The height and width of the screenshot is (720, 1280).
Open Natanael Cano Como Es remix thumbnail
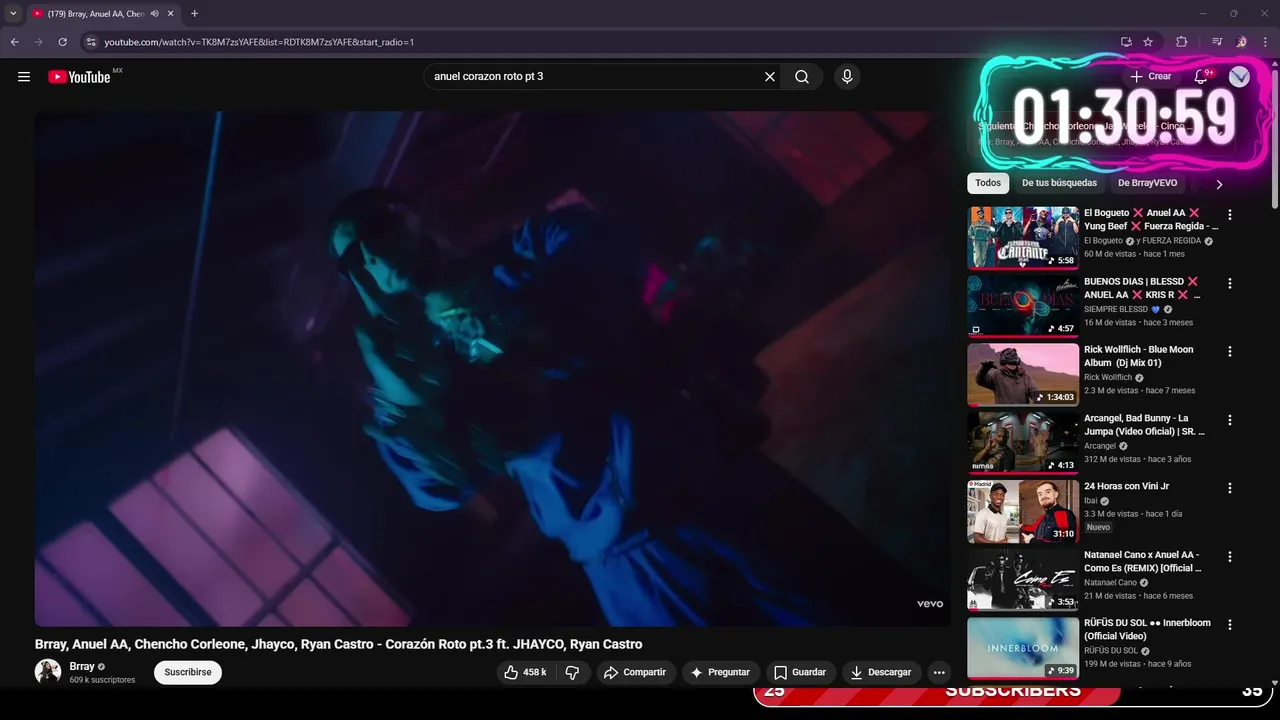(x=1023, y=579)
